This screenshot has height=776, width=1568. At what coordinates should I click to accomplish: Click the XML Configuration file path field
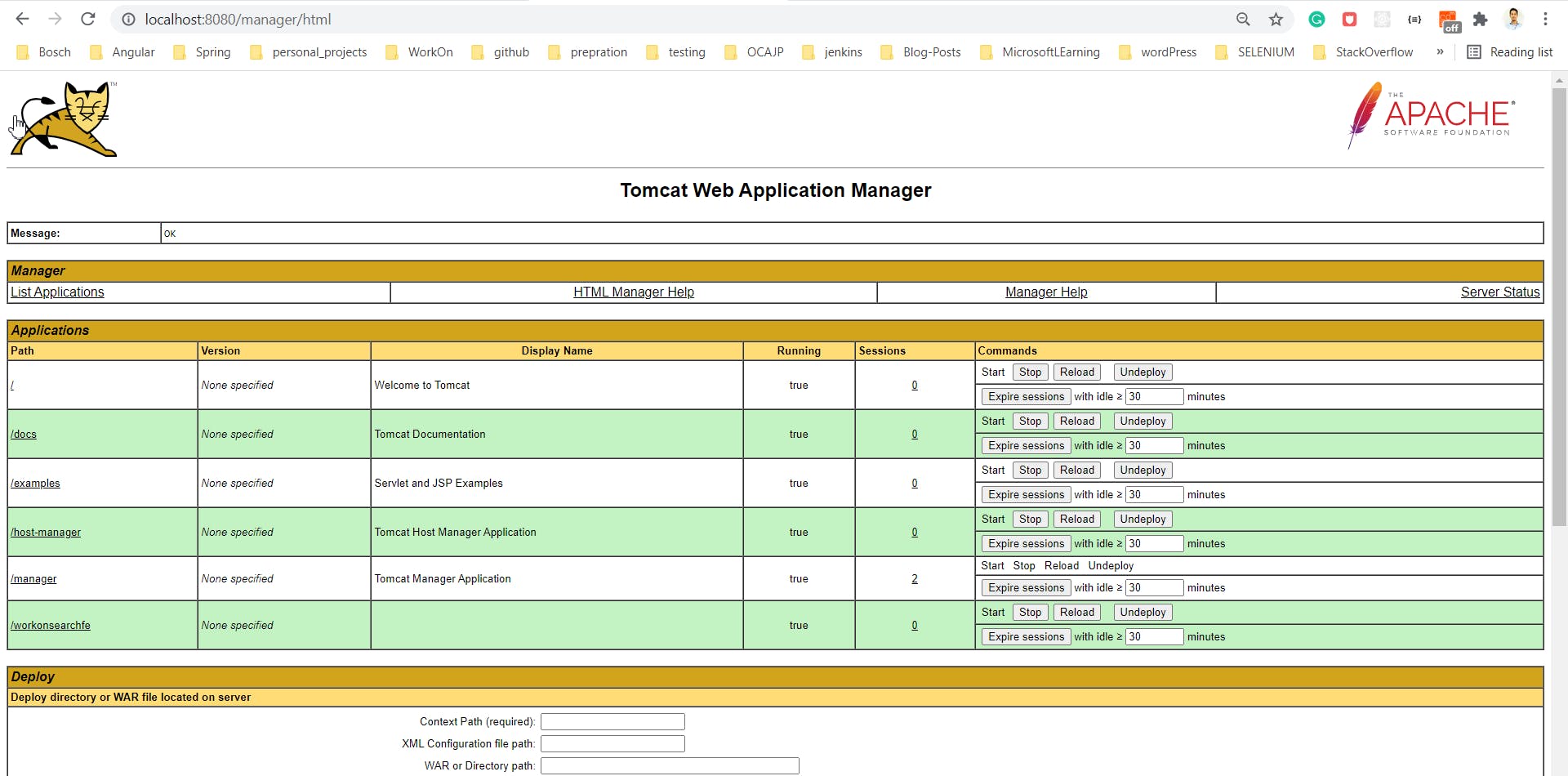click(612, 743)
